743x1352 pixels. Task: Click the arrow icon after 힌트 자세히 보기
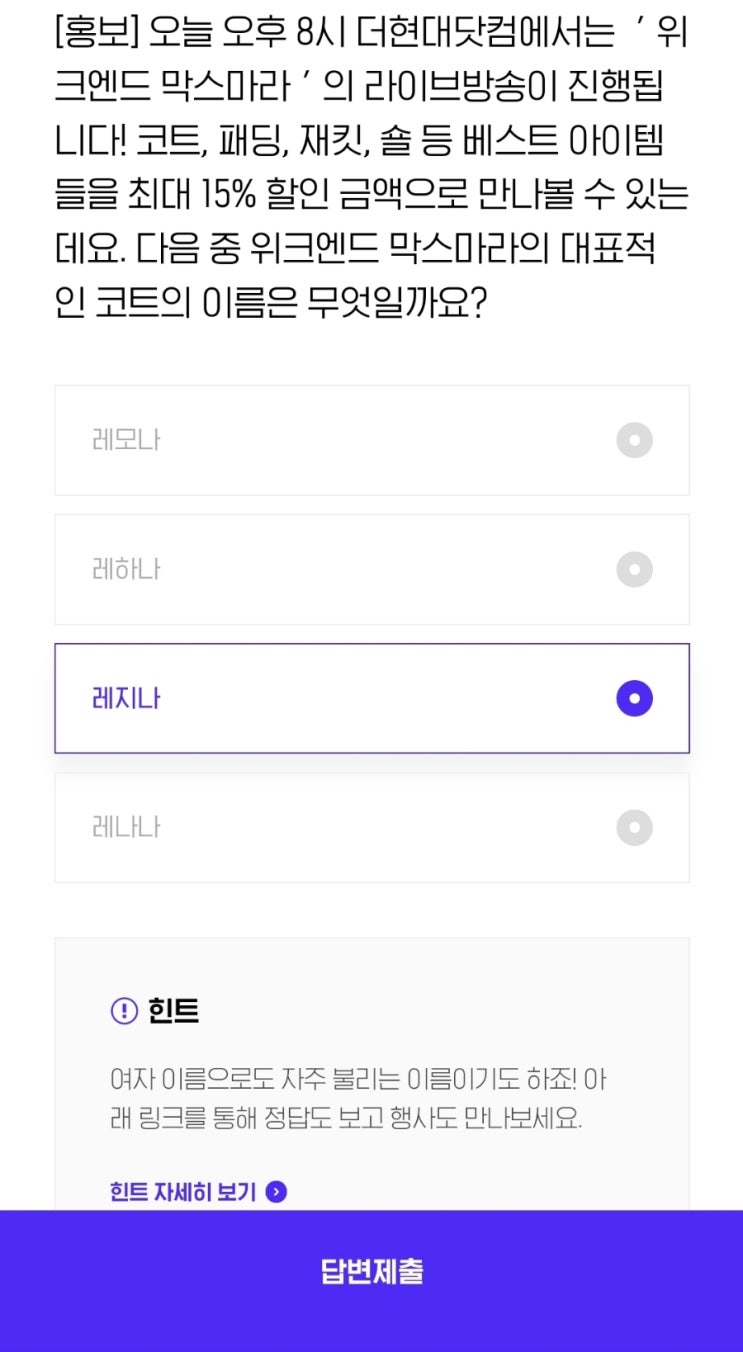(x=277, y=1192)
